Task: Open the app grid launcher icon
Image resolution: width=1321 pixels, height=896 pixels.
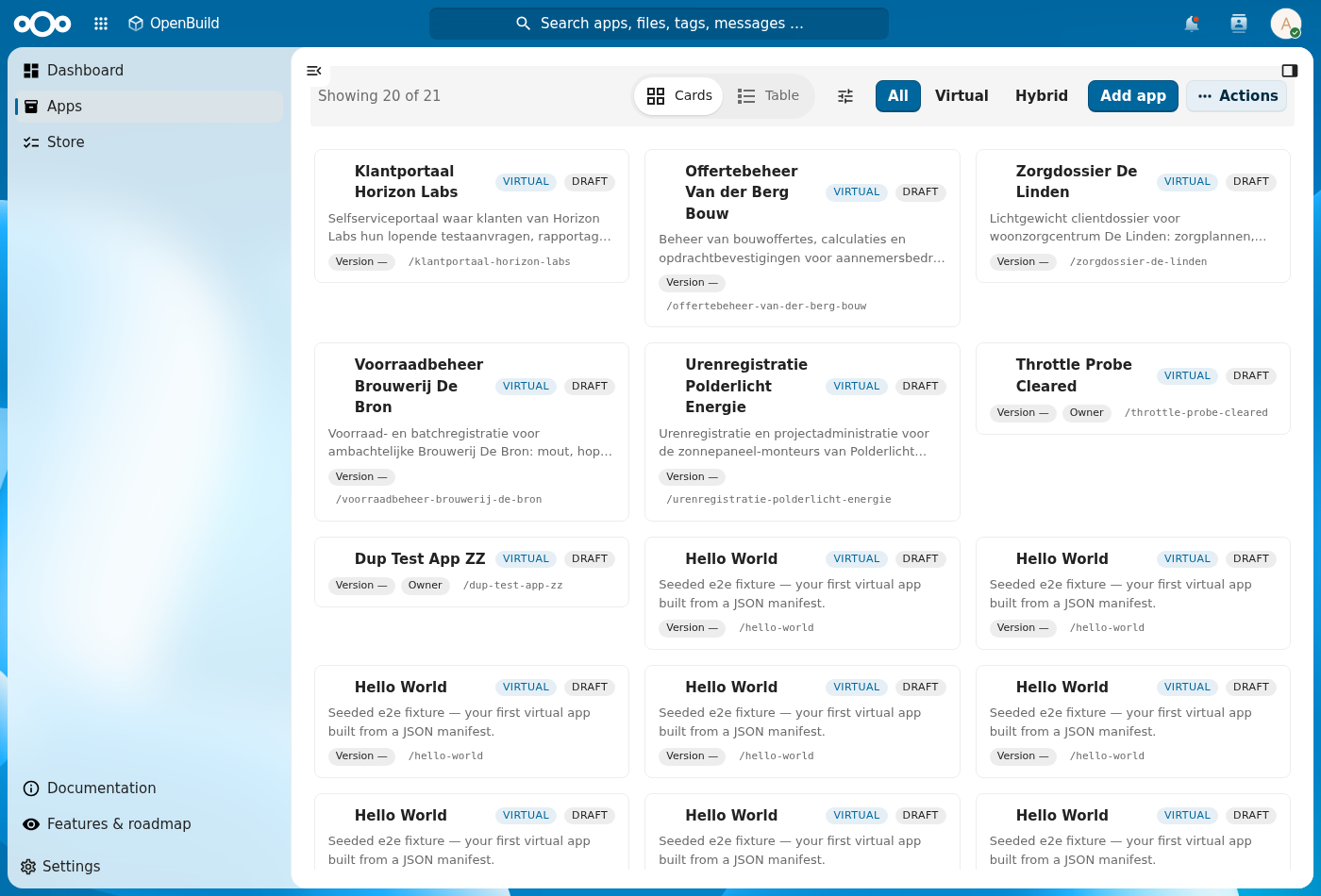Action: point(101,24)
